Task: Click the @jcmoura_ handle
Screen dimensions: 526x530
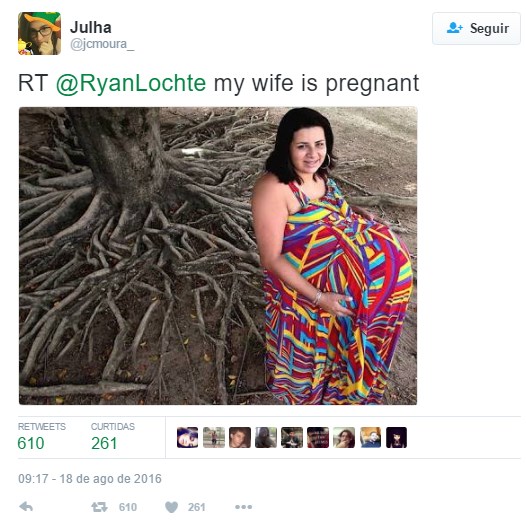Action: pyautogui.click(x=102, y=44)
